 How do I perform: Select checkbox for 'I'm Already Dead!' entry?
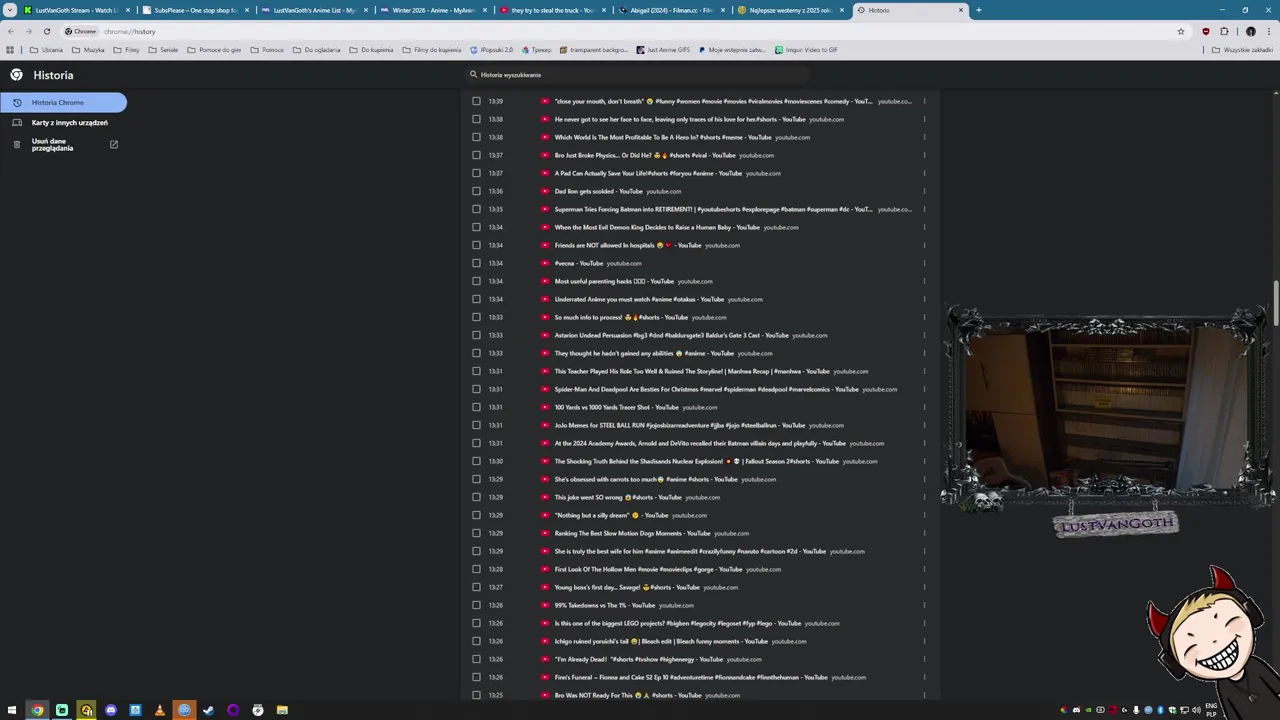click(x=476, y=659)
